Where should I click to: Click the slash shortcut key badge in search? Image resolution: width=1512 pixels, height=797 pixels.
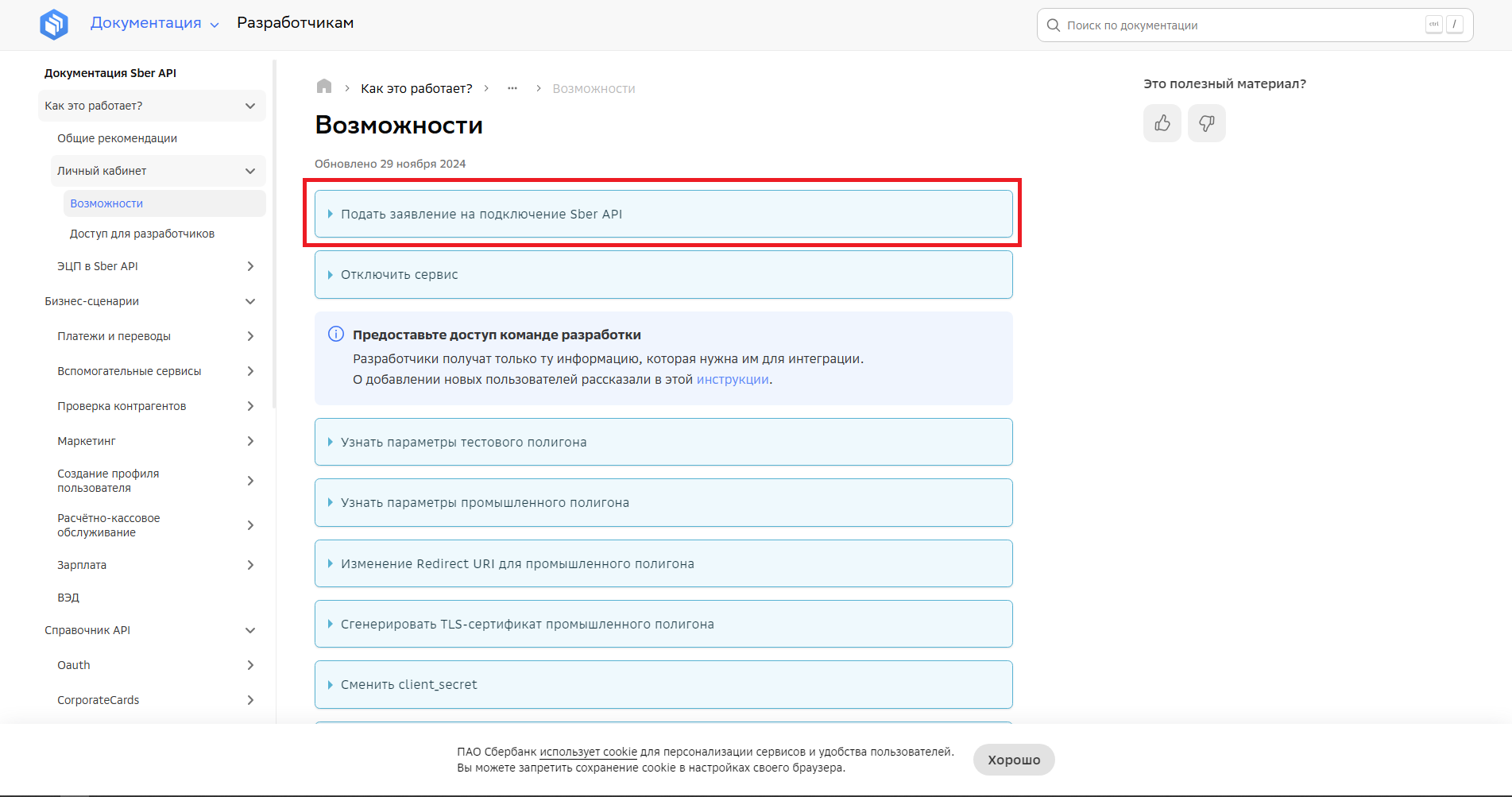[x=1455, y=25]
